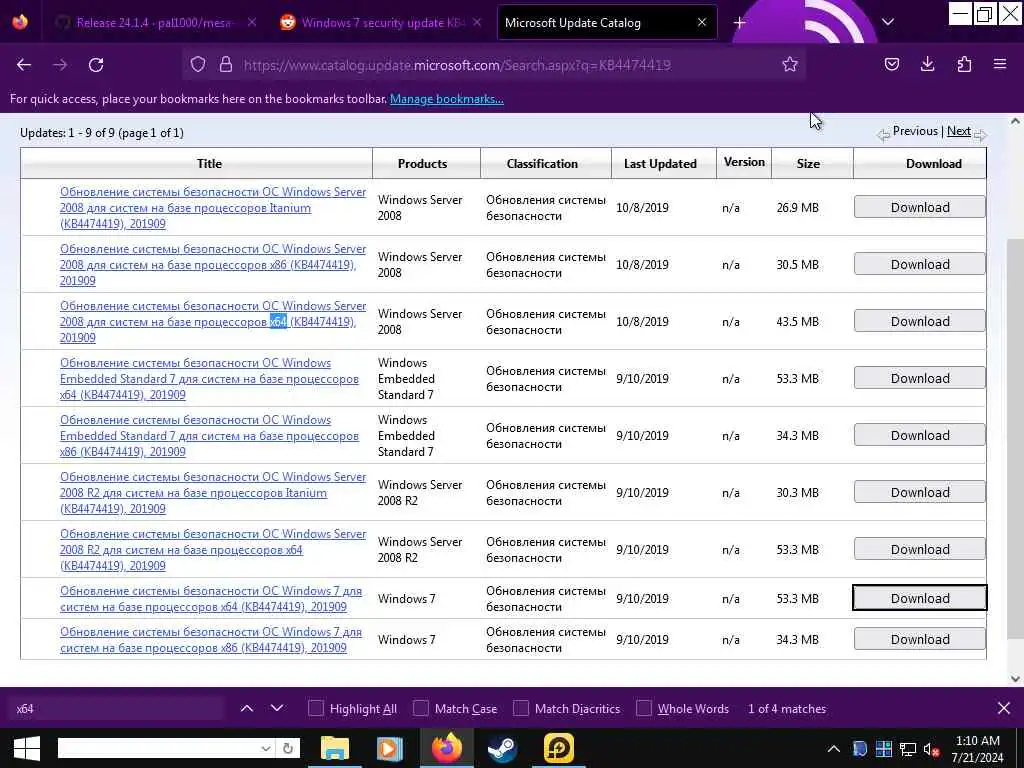
Task: Click taskbar clock showing 1:10 AM
Action: coord(977,749)
